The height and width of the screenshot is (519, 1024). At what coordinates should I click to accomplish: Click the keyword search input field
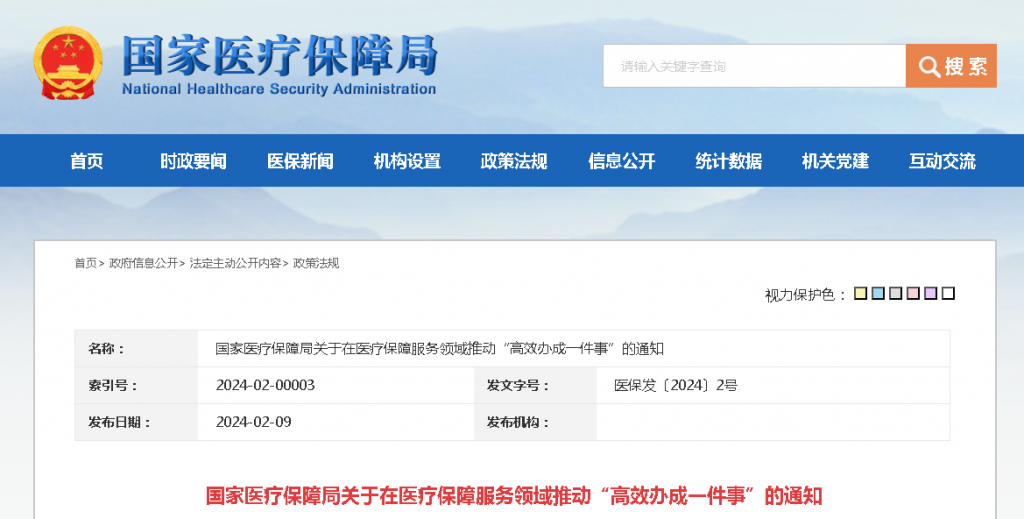(x=754, y=66)
